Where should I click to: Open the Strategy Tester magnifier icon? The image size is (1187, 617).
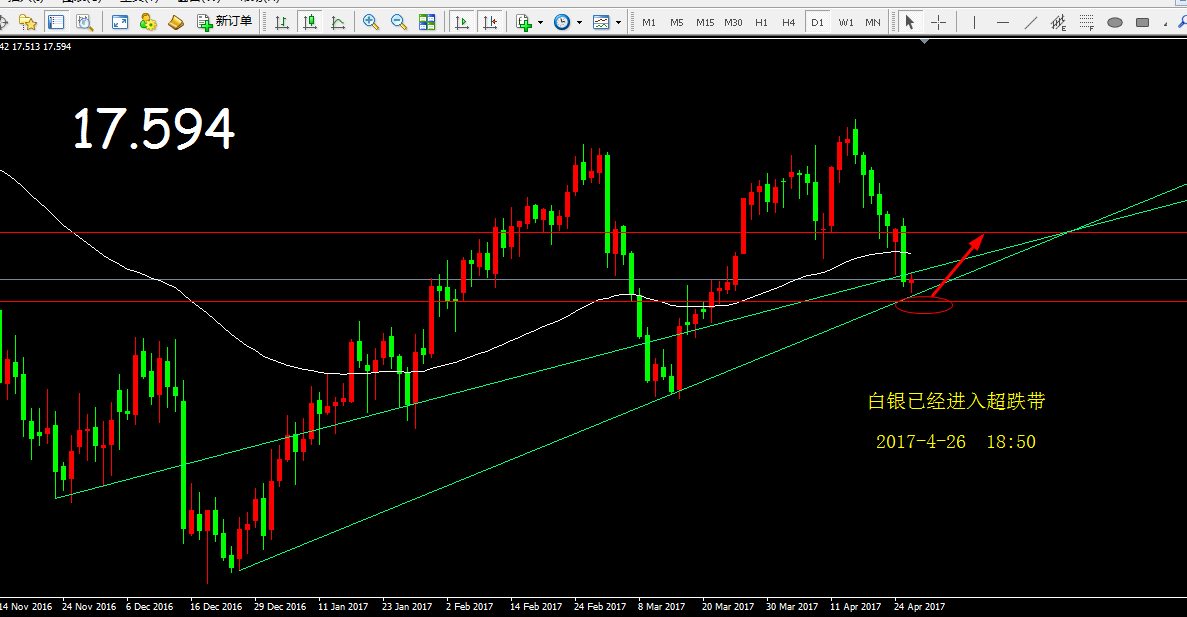[85, 22]
